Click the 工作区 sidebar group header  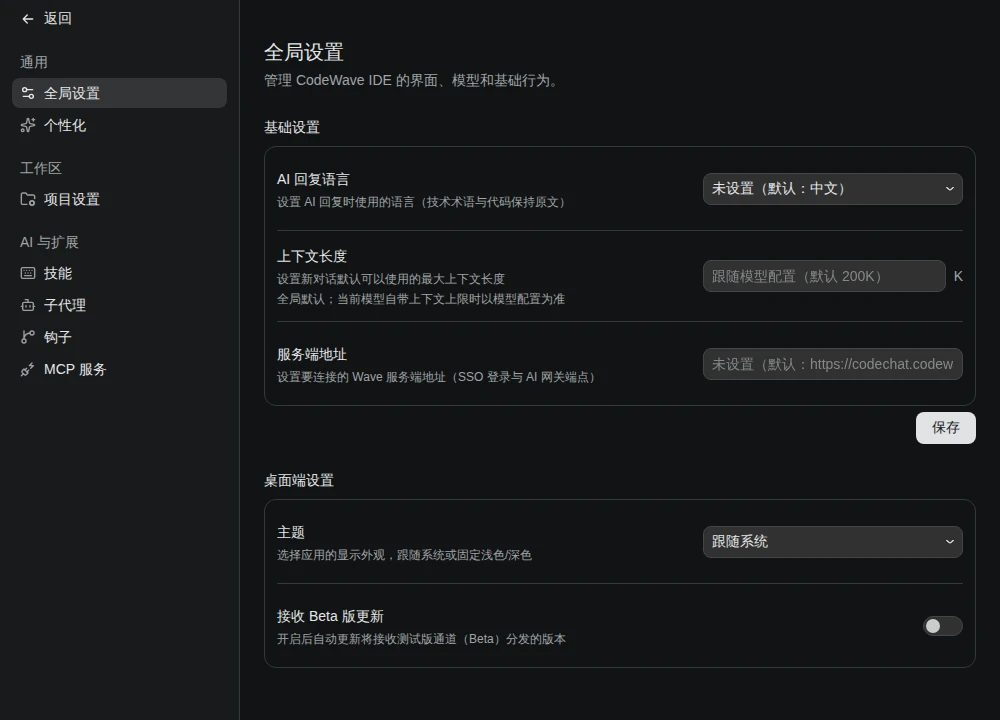[x=41, y=168]
